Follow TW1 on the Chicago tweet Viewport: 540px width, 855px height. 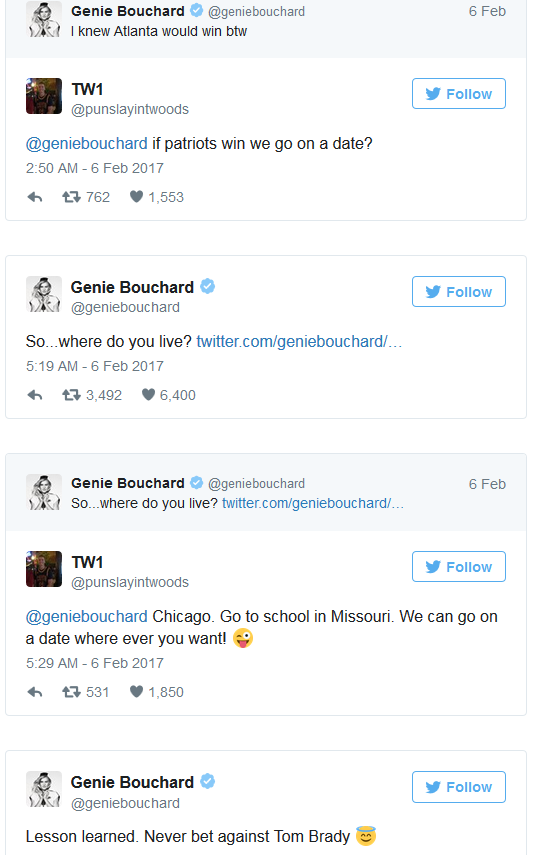459,567
